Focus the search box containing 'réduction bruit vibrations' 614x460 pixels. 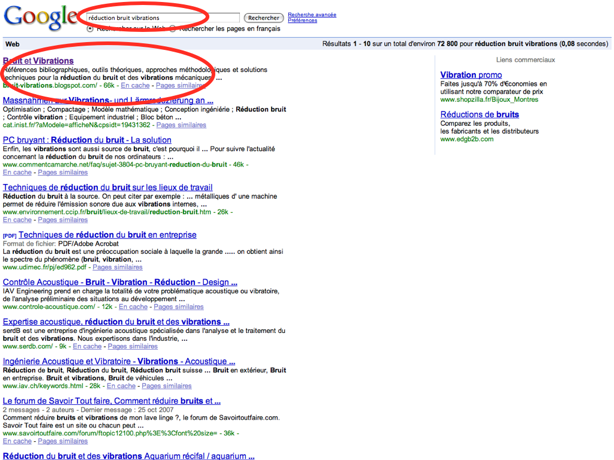pyautogui.click(x=163, y=18)
